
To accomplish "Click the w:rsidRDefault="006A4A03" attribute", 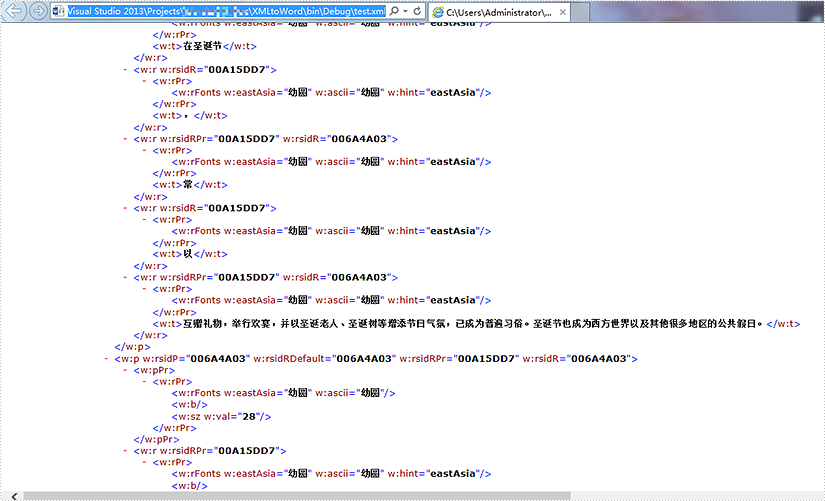I will [x=325, y=358].
